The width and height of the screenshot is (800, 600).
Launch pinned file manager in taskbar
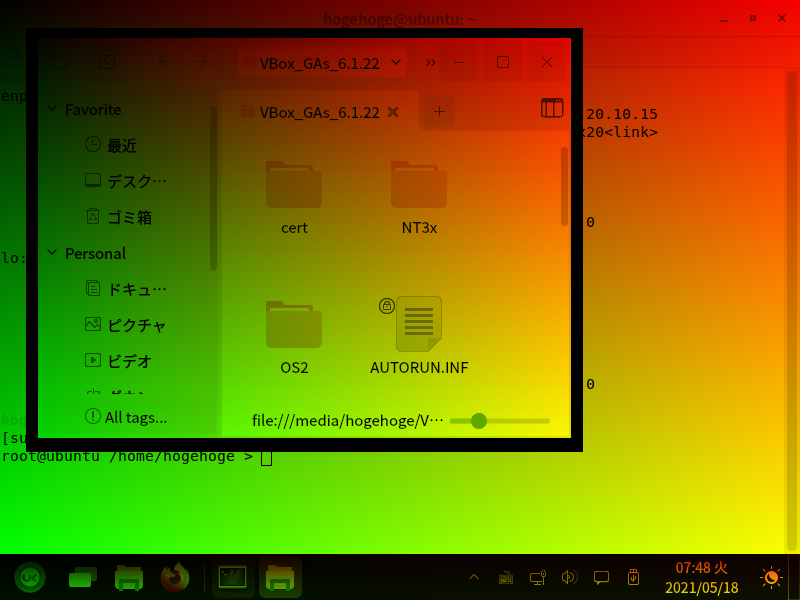coord(129,578)
